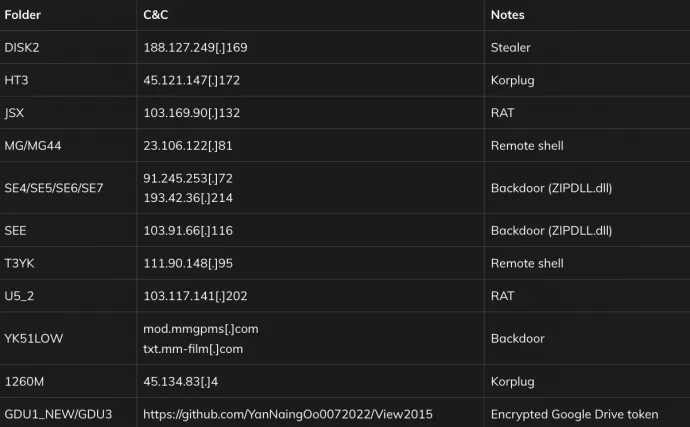Viewport: 690px width, 427px height.
Task: Click IP address 188.127.249[.]169
Action: tap(195, 48)
